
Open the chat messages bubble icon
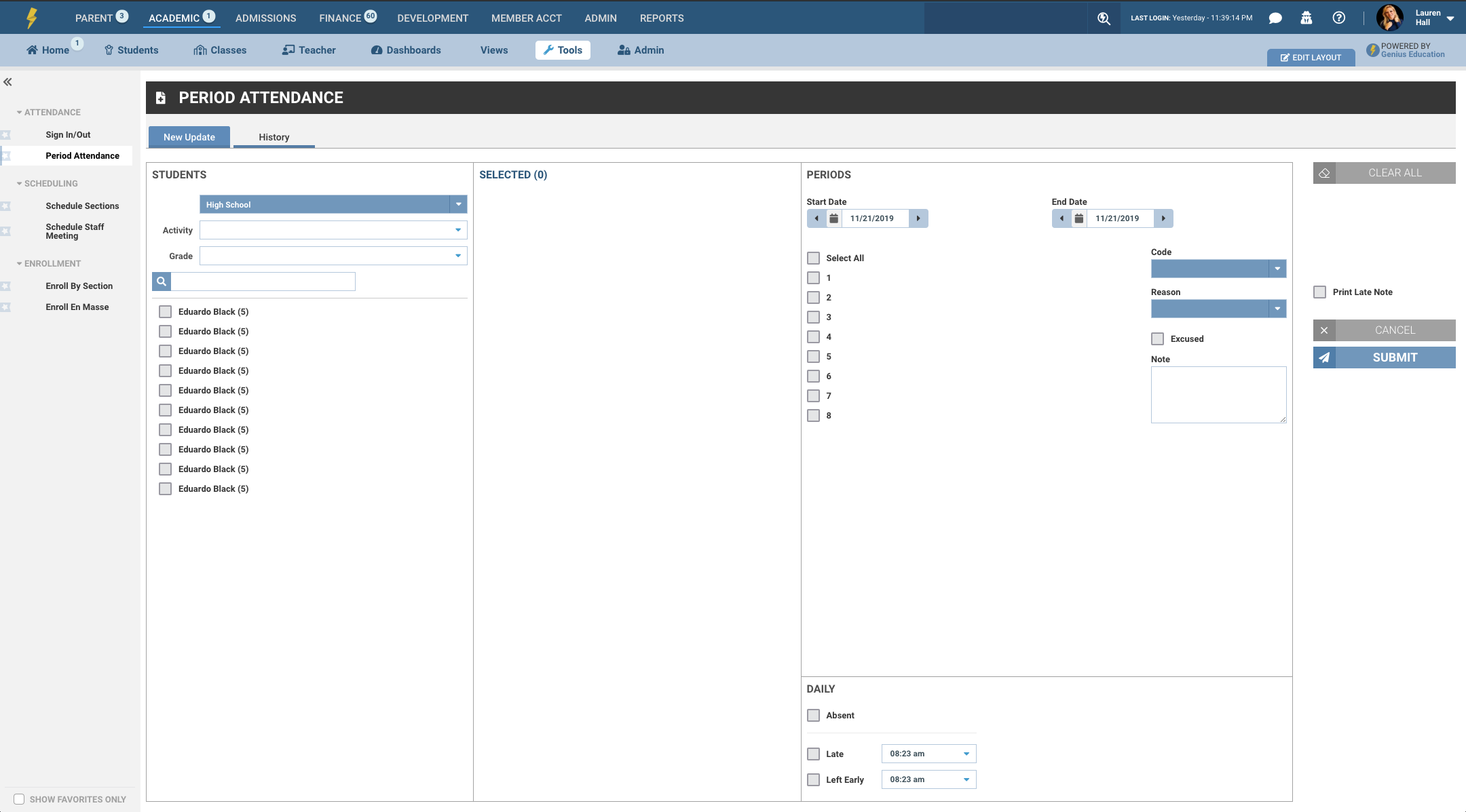click(x=1275, y=18)
